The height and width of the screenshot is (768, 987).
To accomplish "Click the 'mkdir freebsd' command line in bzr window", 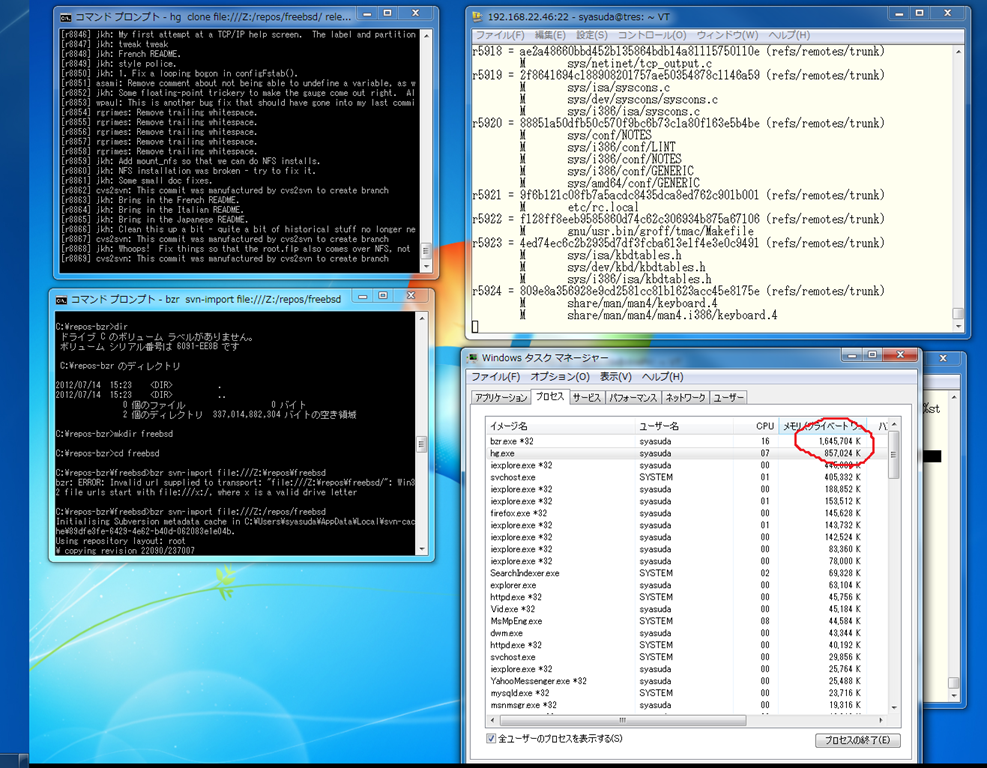I will [x=115, y=434].
